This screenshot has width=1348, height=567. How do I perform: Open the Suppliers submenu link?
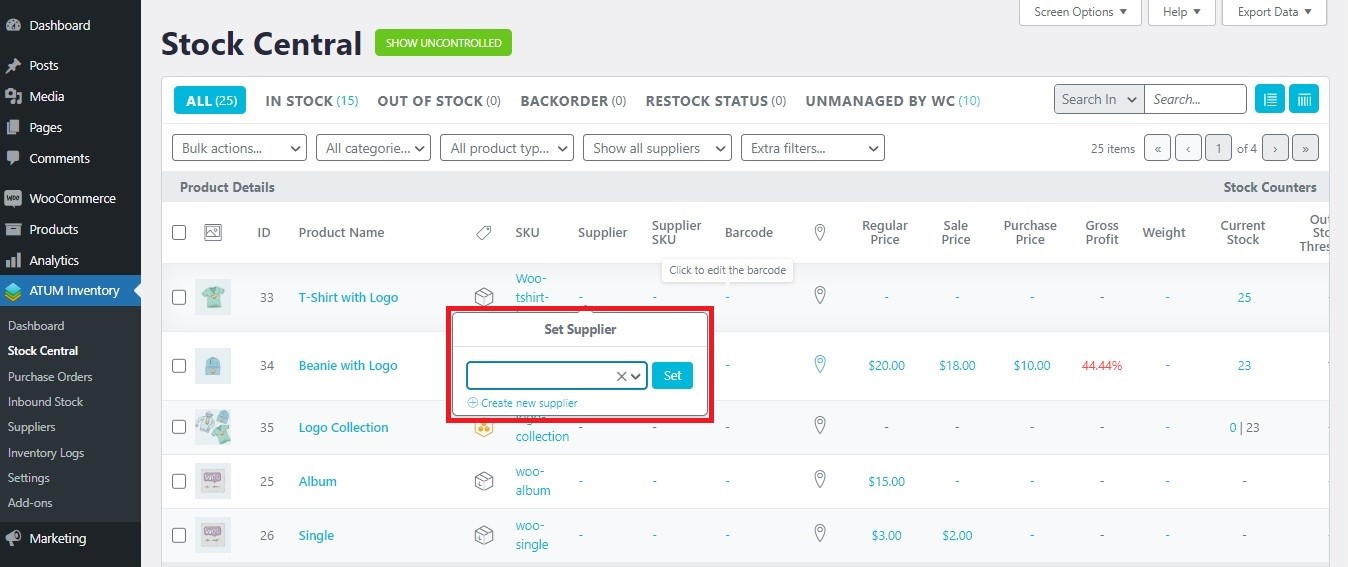click(32, 427)
